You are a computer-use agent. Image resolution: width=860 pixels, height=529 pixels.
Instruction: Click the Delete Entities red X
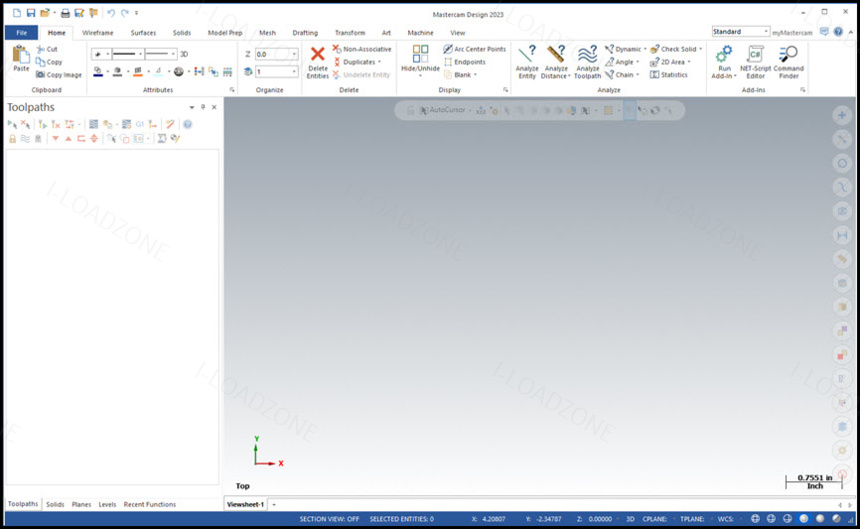[x=318, y=54]
